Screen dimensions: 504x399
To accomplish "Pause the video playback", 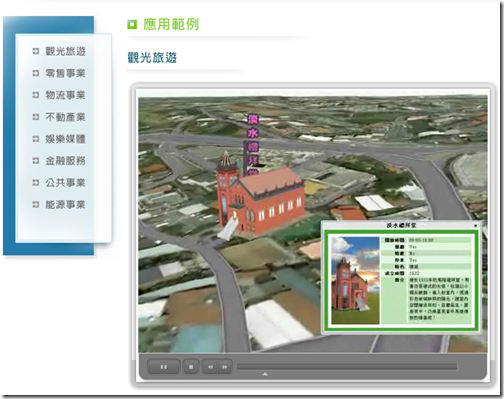I will click(x=164, y=367).
